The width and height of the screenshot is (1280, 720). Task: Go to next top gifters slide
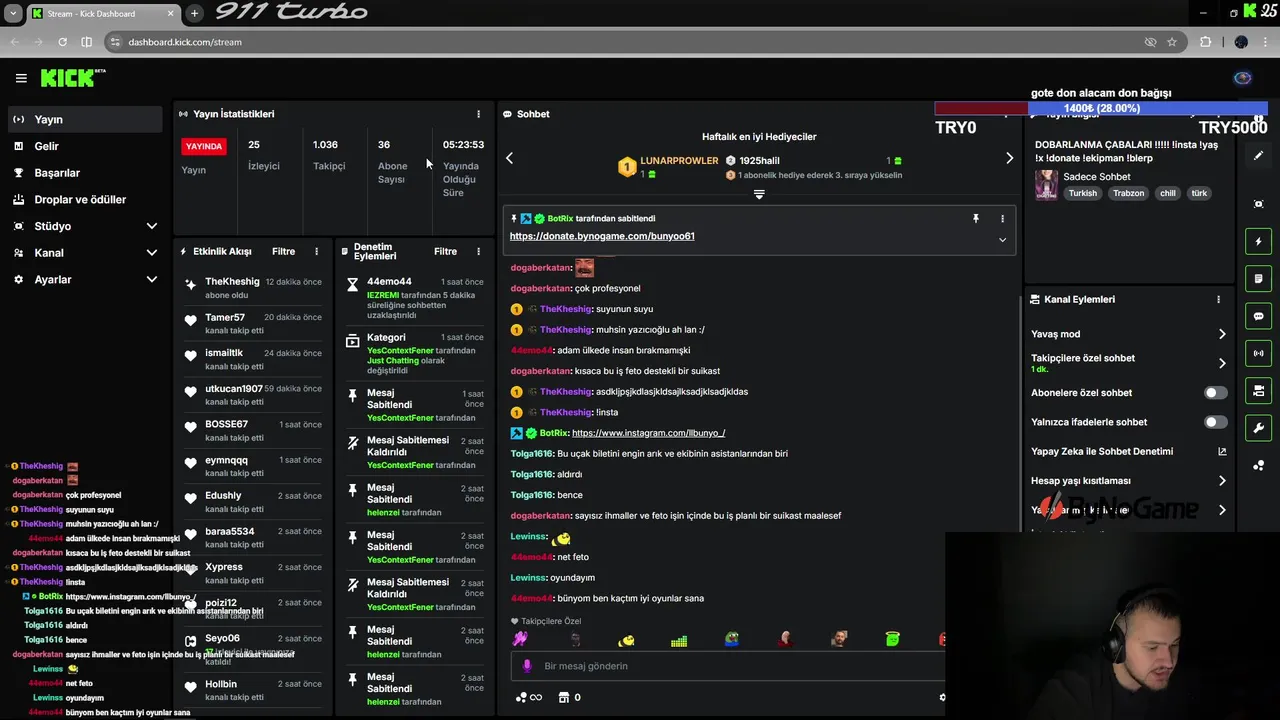1009,158
